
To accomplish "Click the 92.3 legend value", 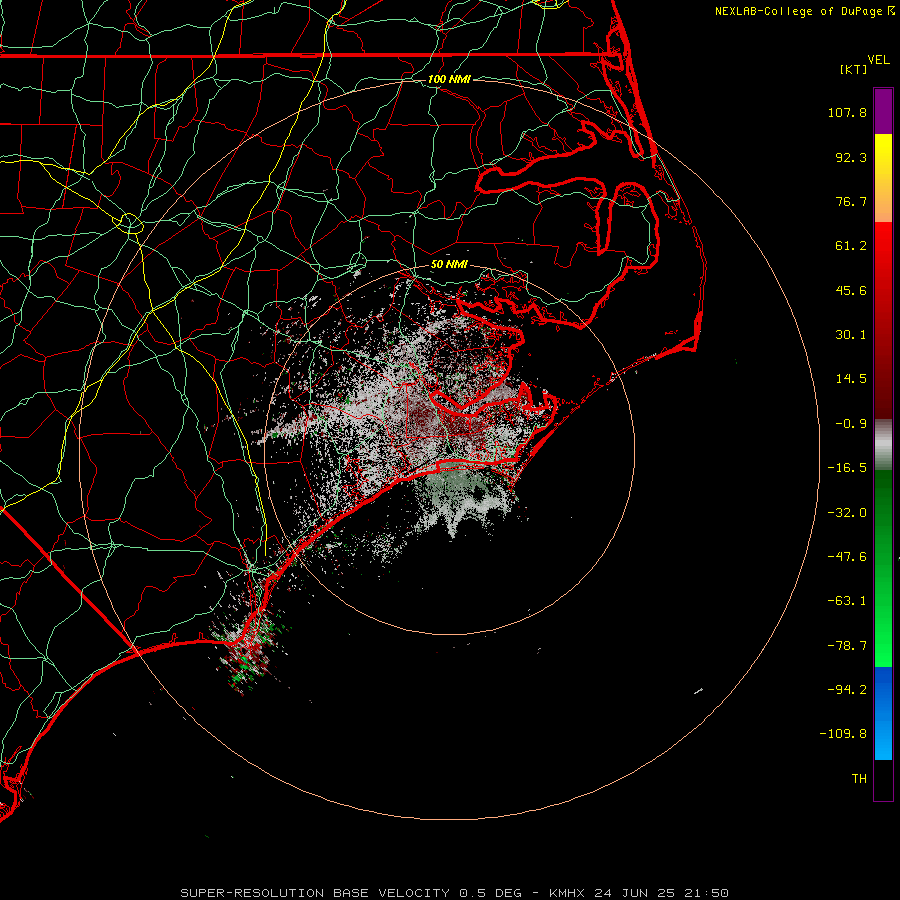I will [851, 157].
